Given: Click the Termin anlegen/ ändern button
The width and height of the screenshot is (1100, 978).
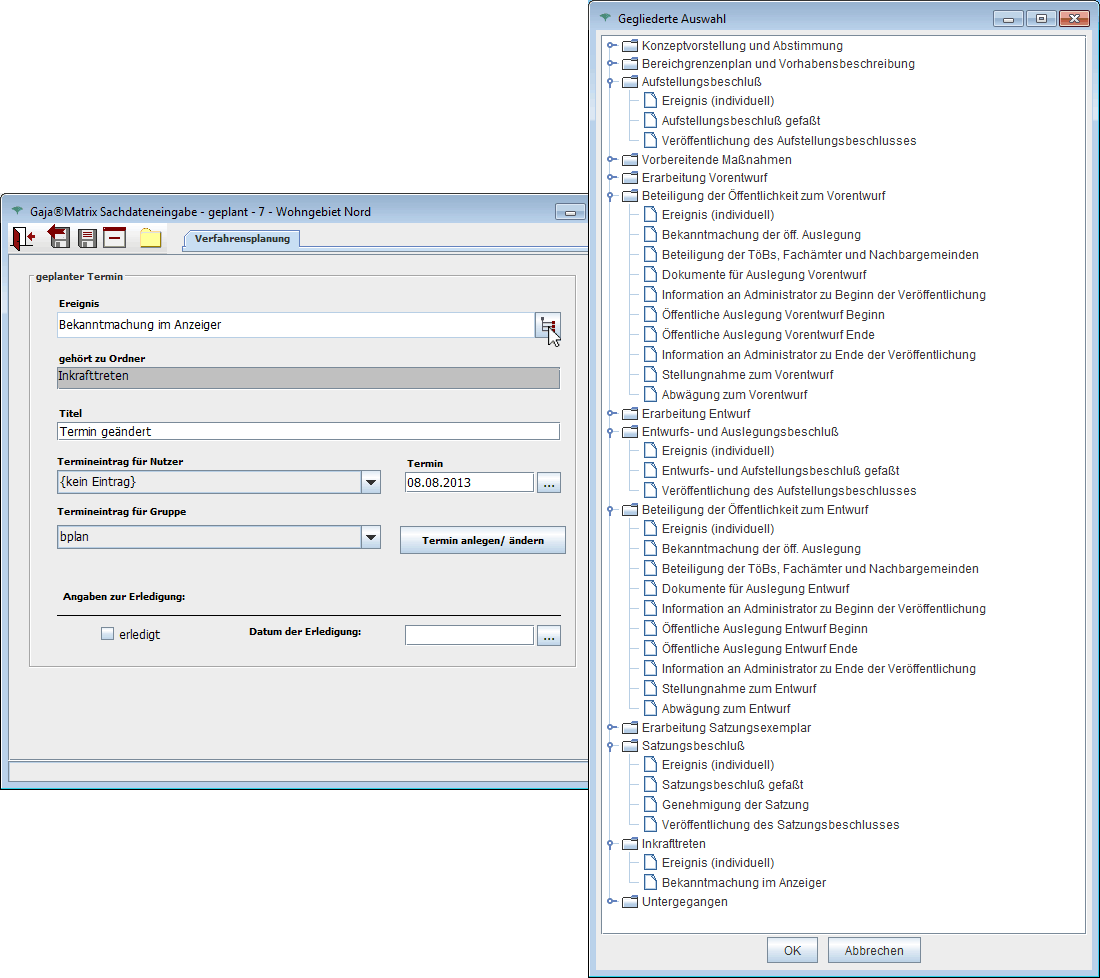Looking at the screenshot, I should point(483,540).
